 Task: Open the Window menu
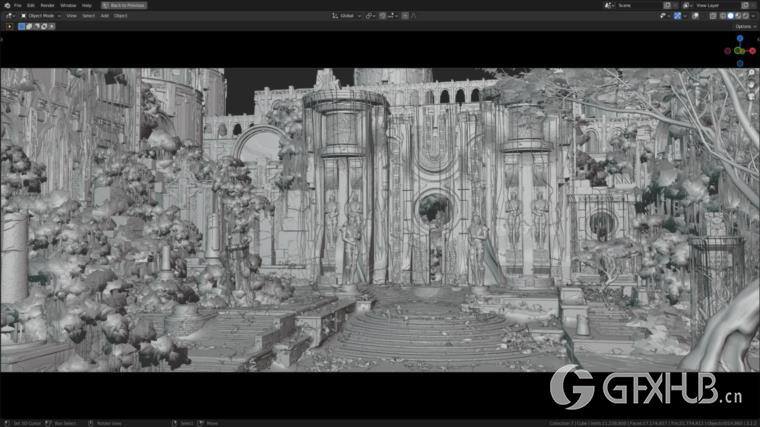click(68, 5)
